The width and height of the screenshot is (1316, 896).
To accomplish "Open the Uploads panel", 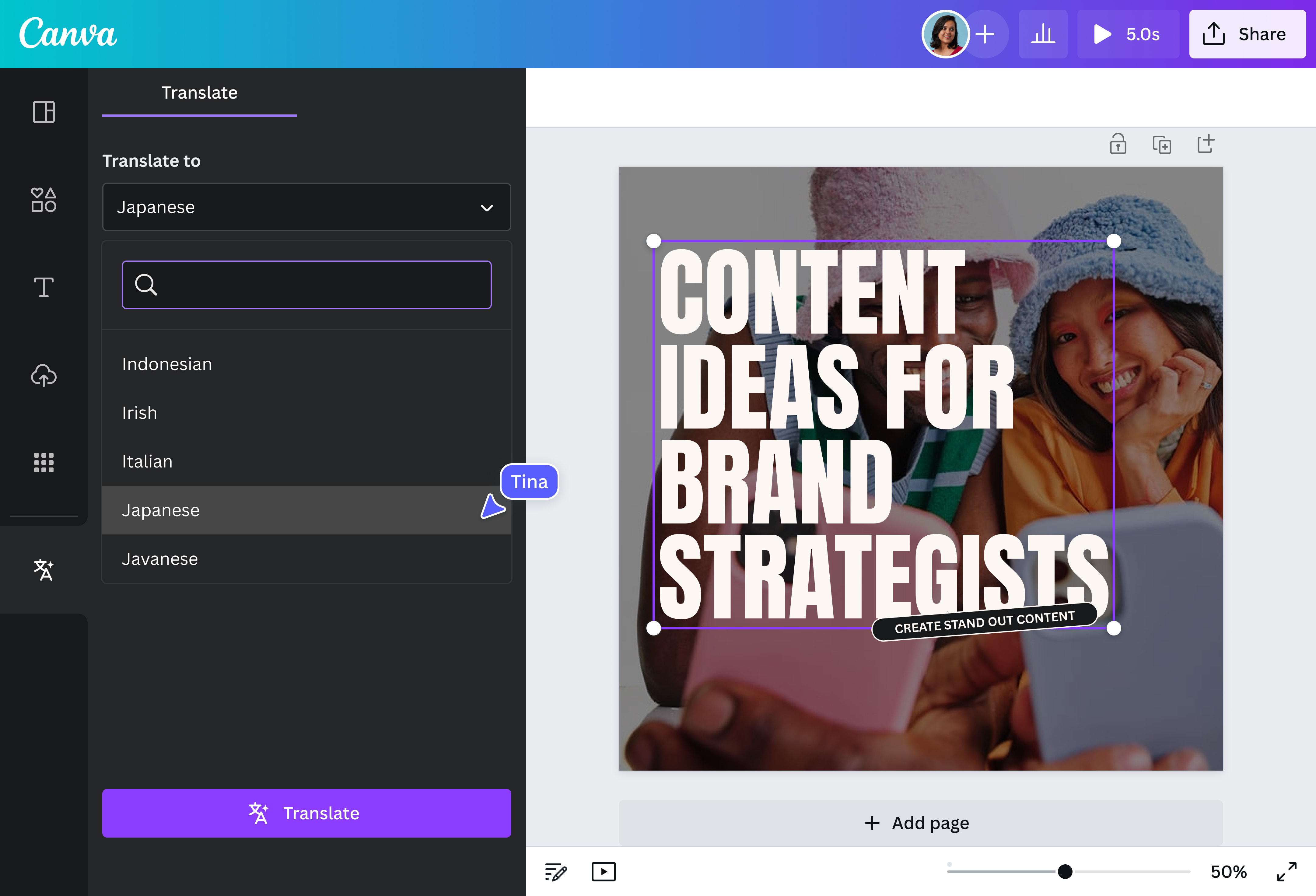I will 43,376.
